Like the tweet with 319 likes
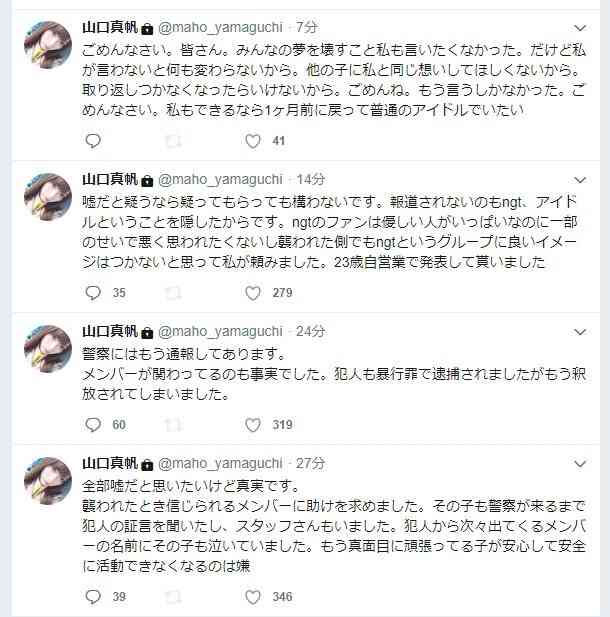 (x=253, y=425)
